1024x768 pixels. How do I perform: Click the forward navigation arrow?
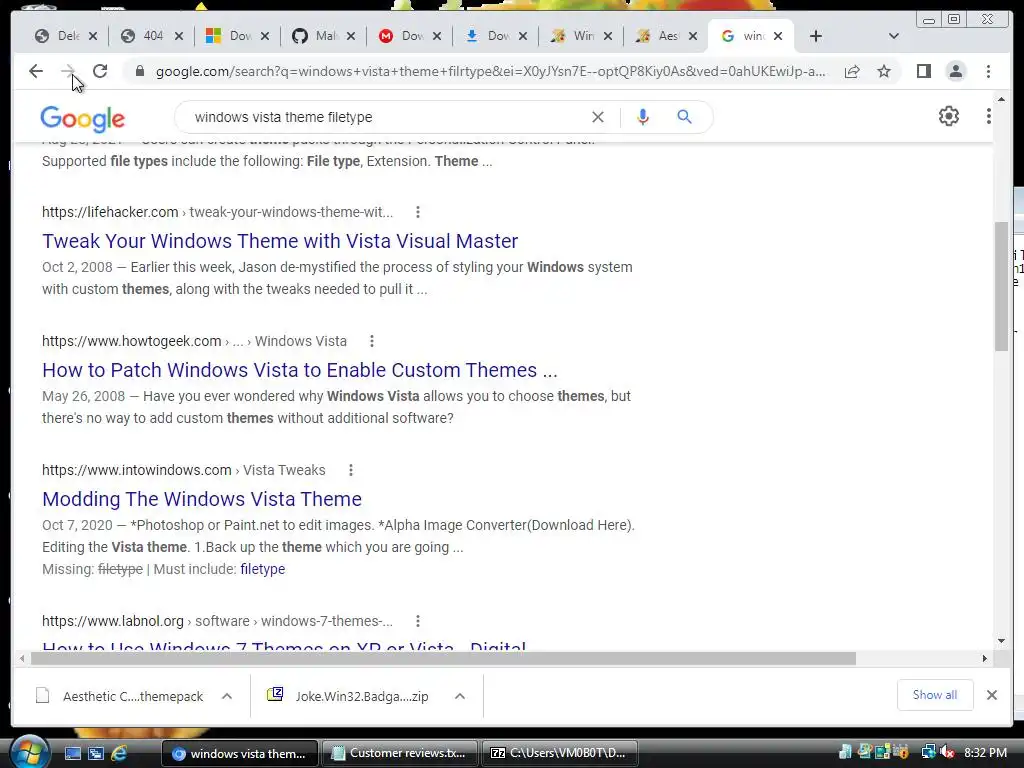click(68, 71)
